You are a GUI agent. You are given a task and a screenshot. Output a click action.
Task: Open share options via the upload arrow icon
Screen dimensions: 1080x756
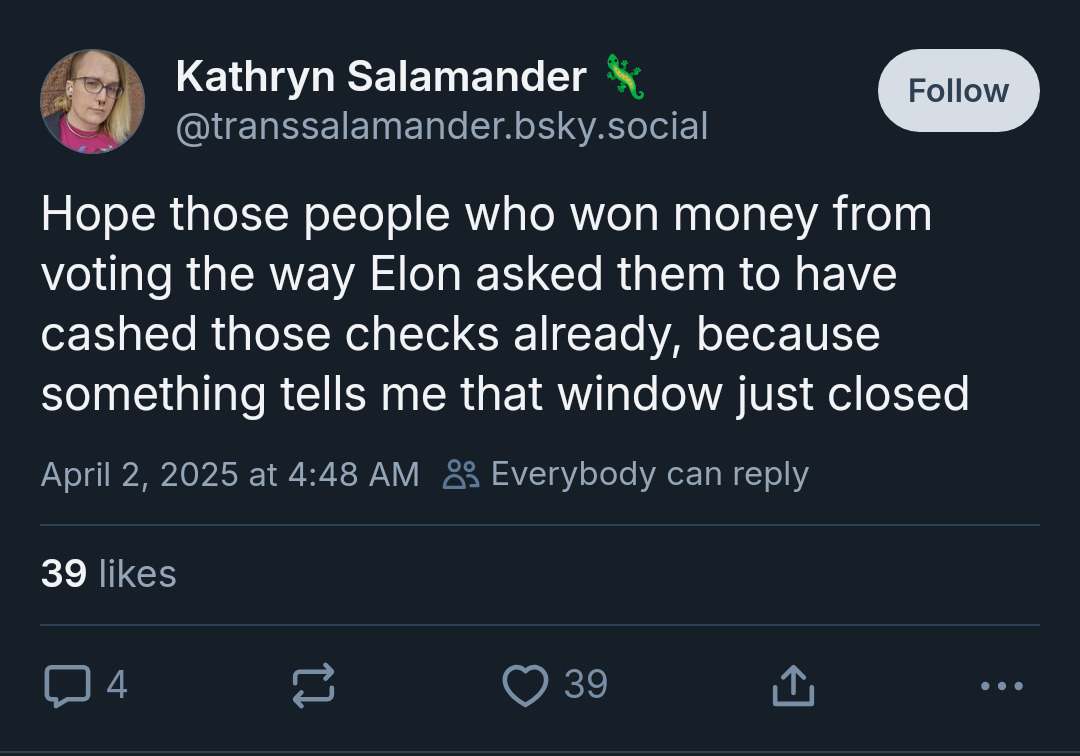pyautogui.click(x=793, y=686)
